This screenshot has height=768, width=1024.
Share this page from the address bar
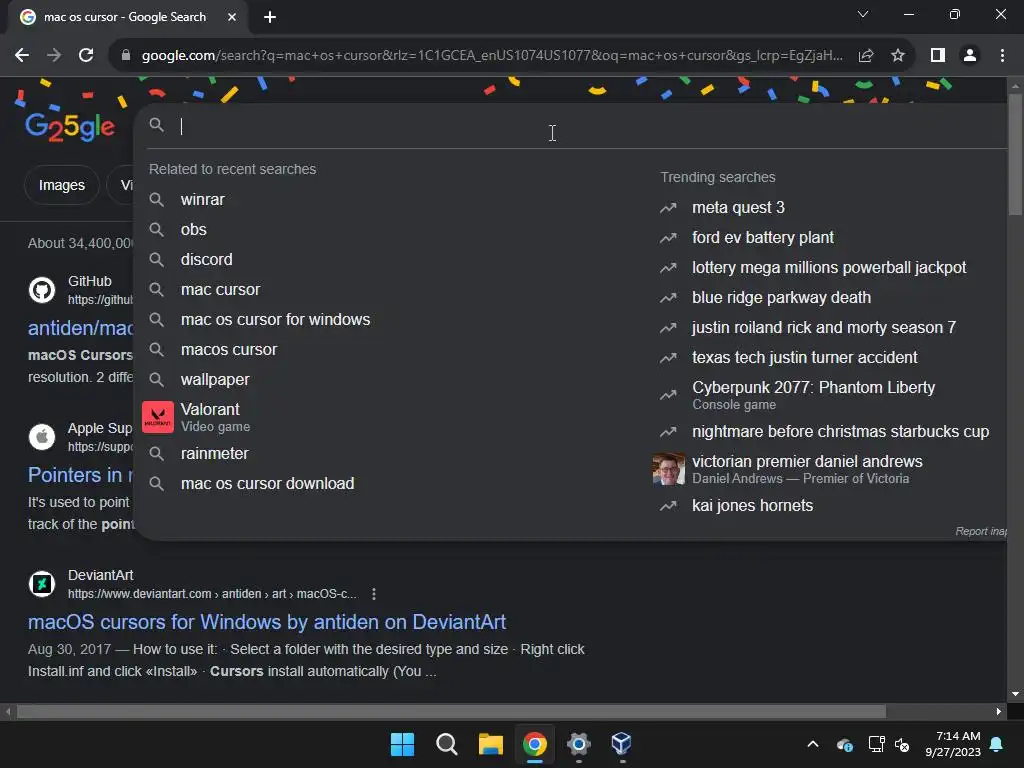click(x=866, y=56)
